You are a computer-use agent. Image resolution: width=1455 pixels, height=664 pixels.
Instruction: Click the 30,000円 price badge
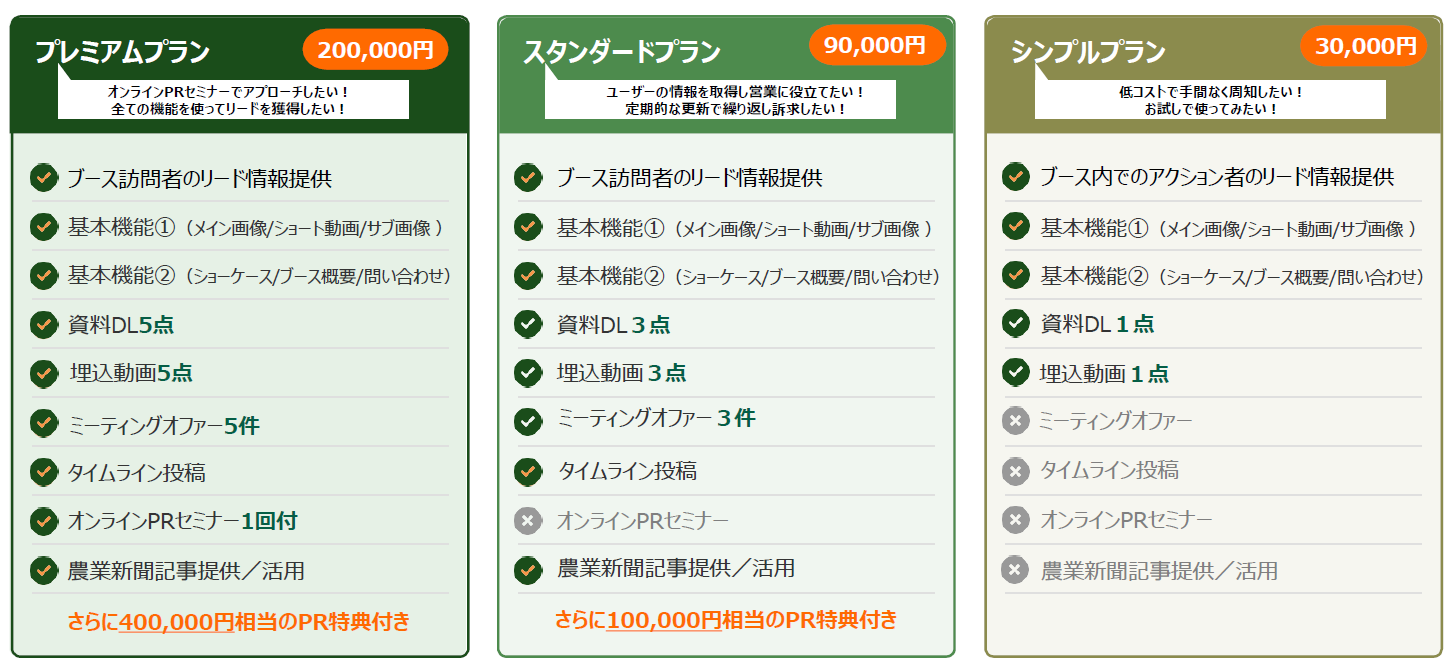pyautogui.click(x=1365, y=46)
